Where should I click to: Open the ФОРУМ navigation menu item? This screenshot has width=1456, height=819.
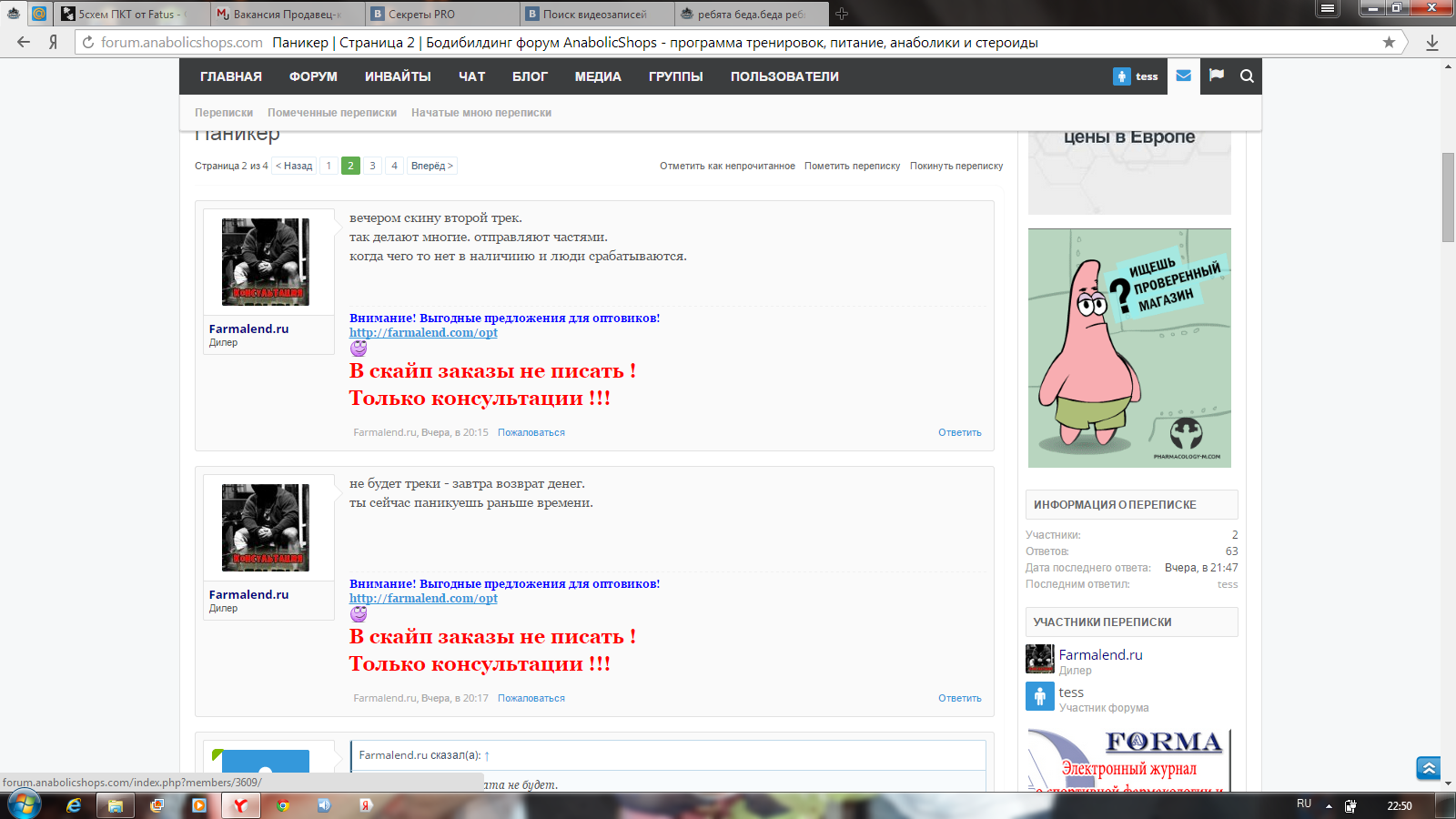click(x=313, y=76)
